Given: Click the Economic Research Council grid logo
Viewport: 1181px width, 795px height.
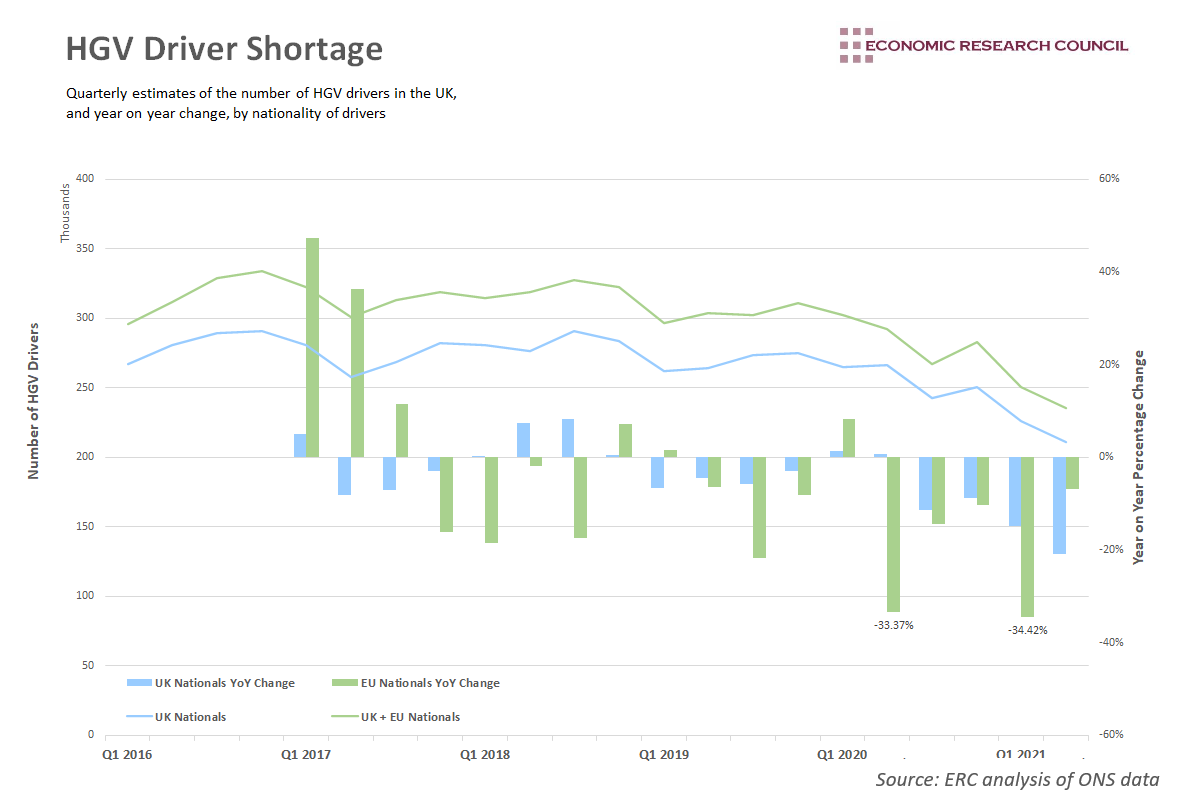Looking at the screenshot, I should coord(850,46).
